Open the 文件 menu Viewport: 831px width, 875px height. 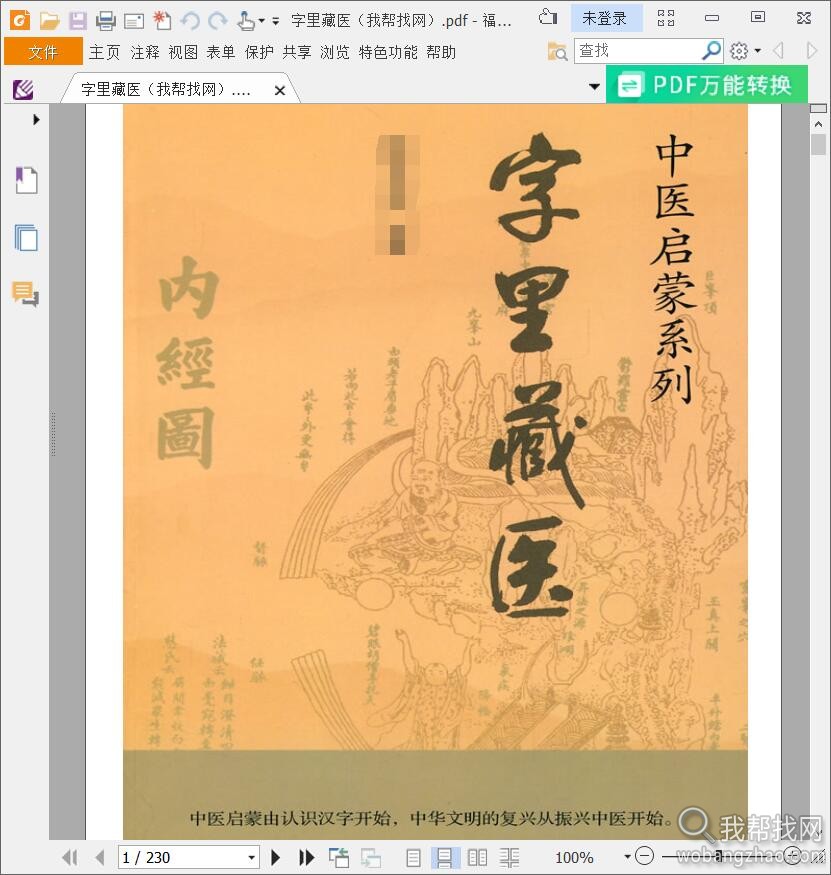point(43,52)
